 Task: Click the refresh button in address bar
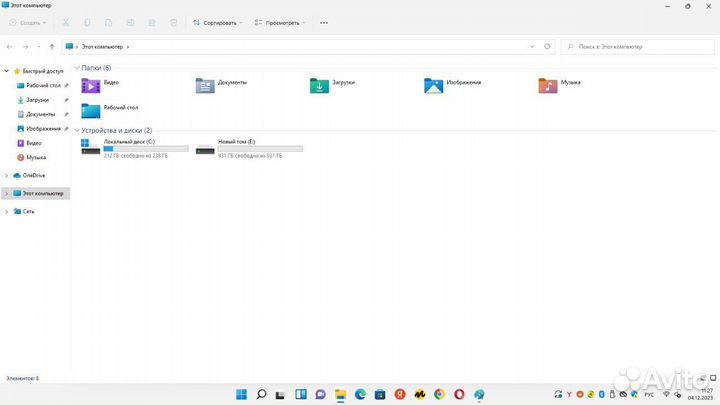pyautogui.click(x=547, y=46)
